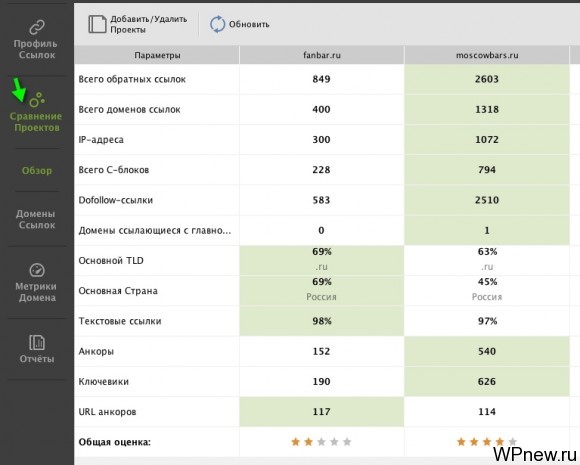Click the 97% Текстовые ссылки value

pyautogui.click(x=487, y=321)
